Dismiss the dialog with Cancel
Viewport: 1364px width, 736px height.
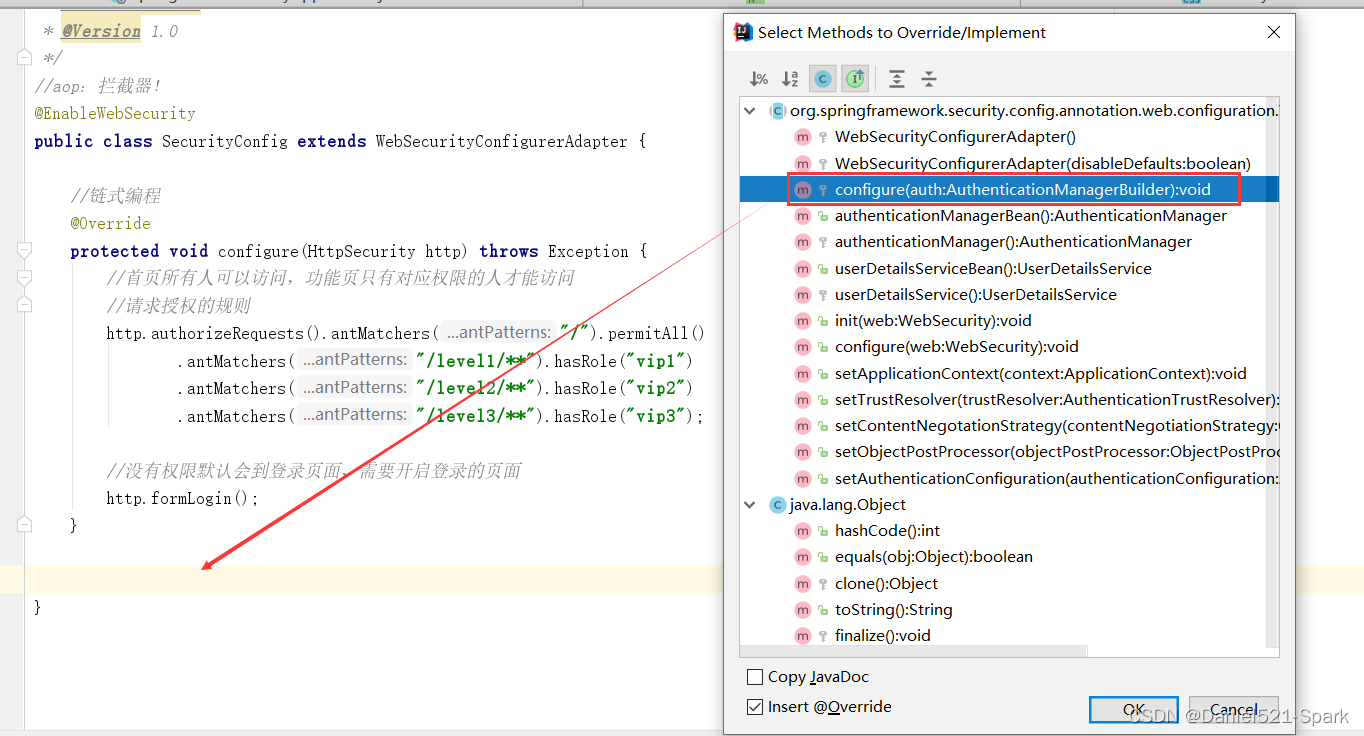click(x=1234, y=709)
